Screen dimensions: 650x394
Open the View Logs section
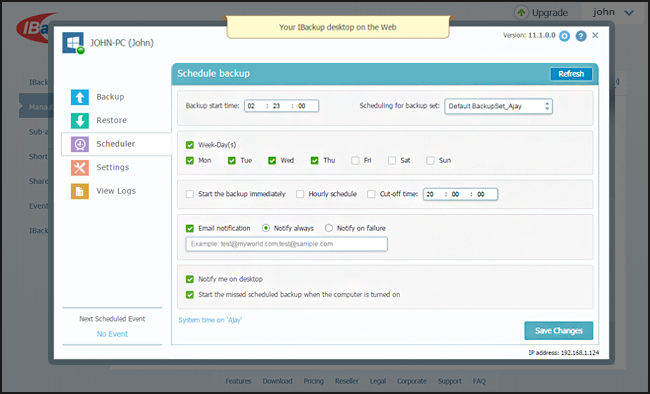pyautogui.click(x=116, y=191)
